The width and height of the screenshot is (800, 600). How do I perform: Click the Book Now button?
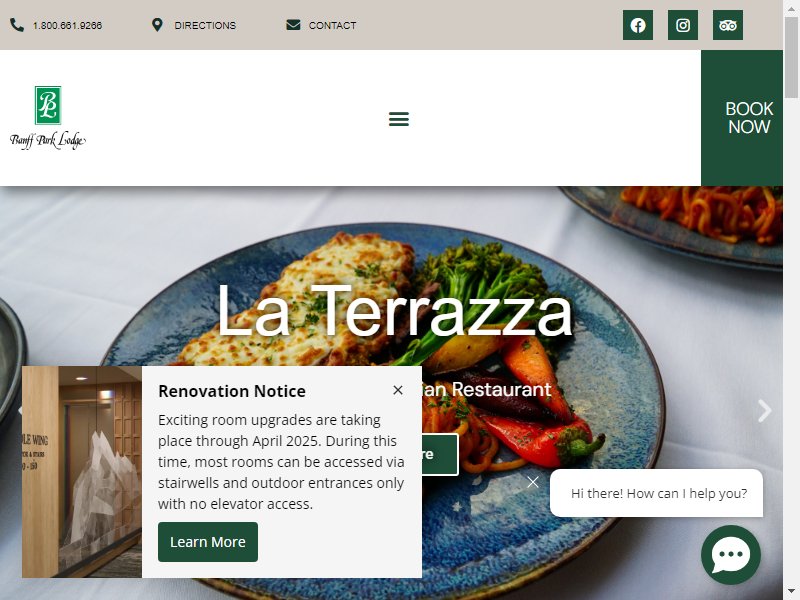point(742,118)
